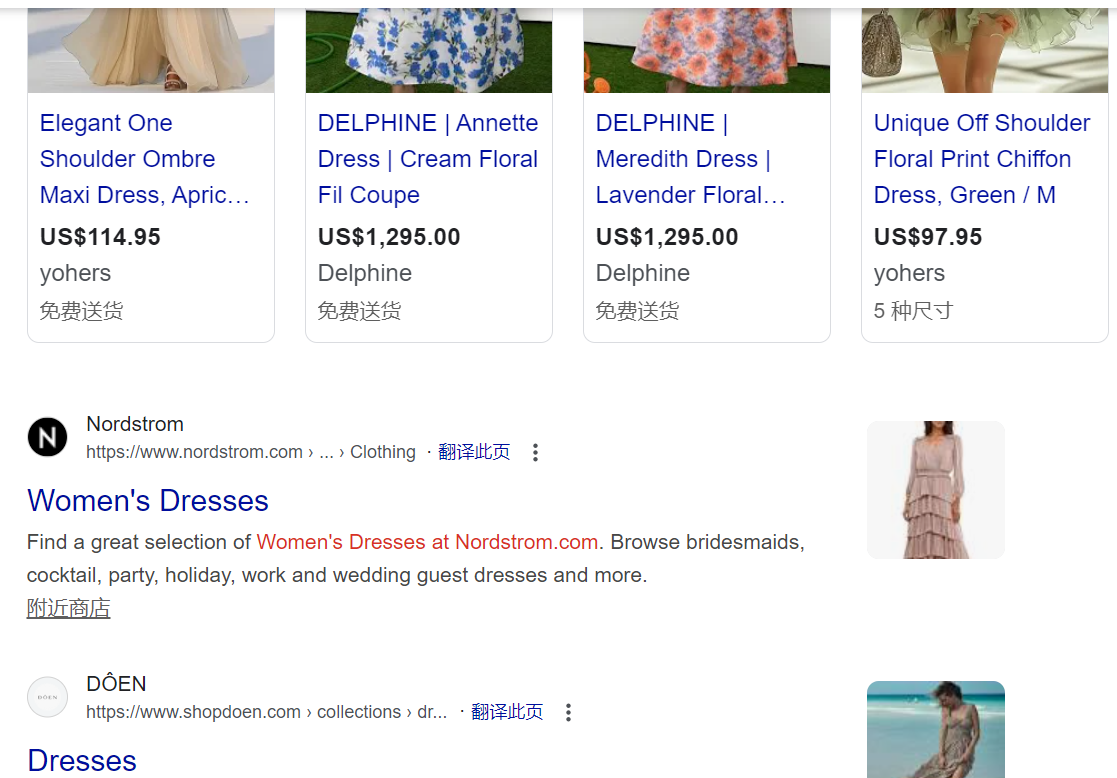Click the orange floral dress product image
1117x778 pixels.
pyautogui.click(x=707, y=50)
